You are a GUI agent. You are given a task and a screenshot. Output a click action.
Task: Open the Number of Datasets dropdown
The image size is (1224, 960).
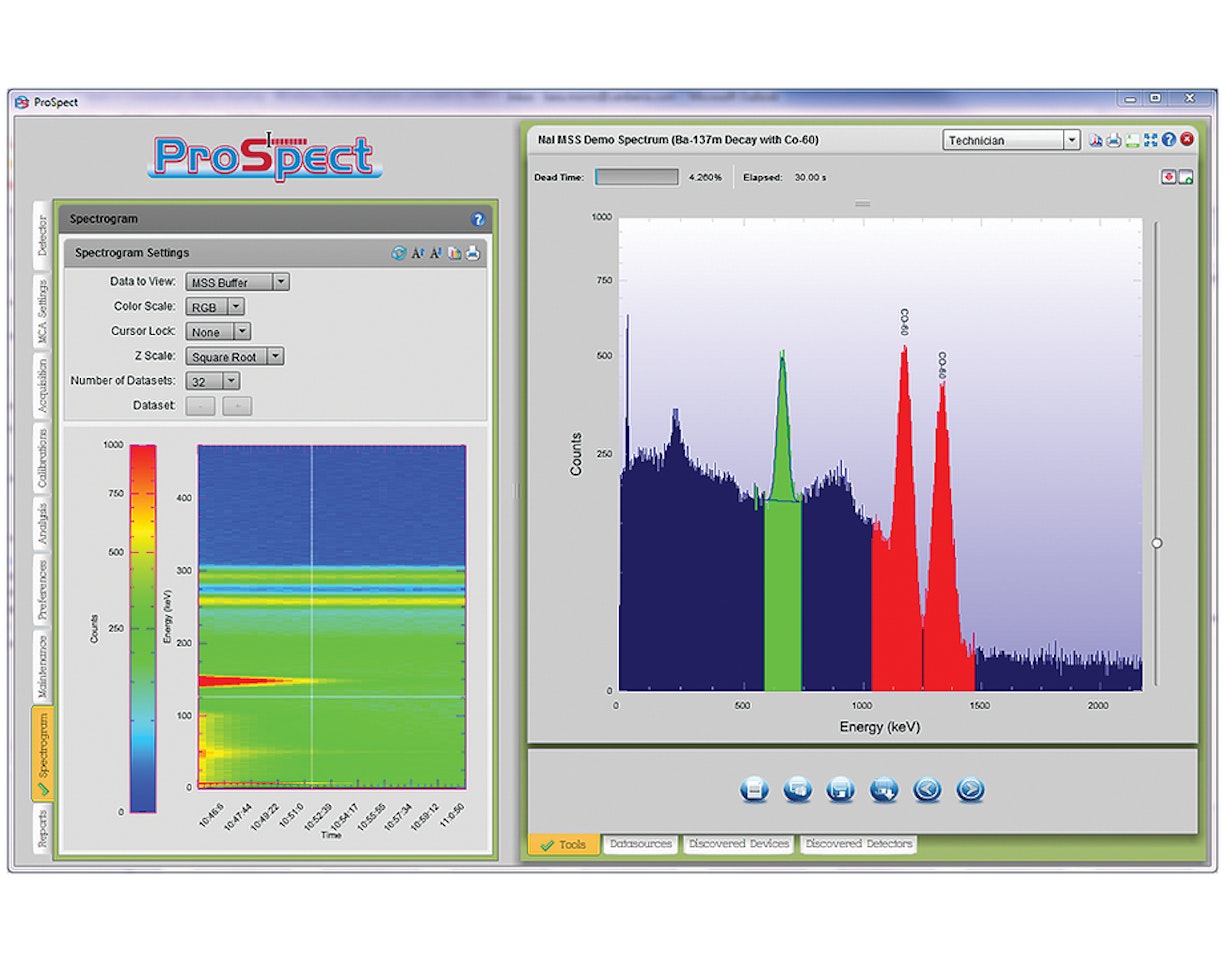pos(213,380)
